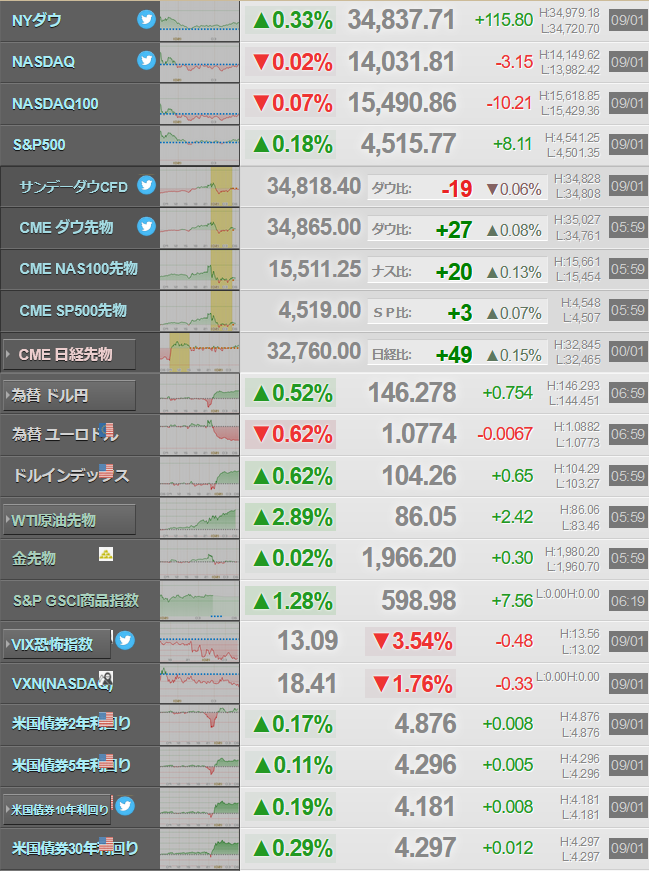Click the US flag on 米国債券5年利回り
The height and width of the screenshot is (871, 649).
click(x=106, y=761)
